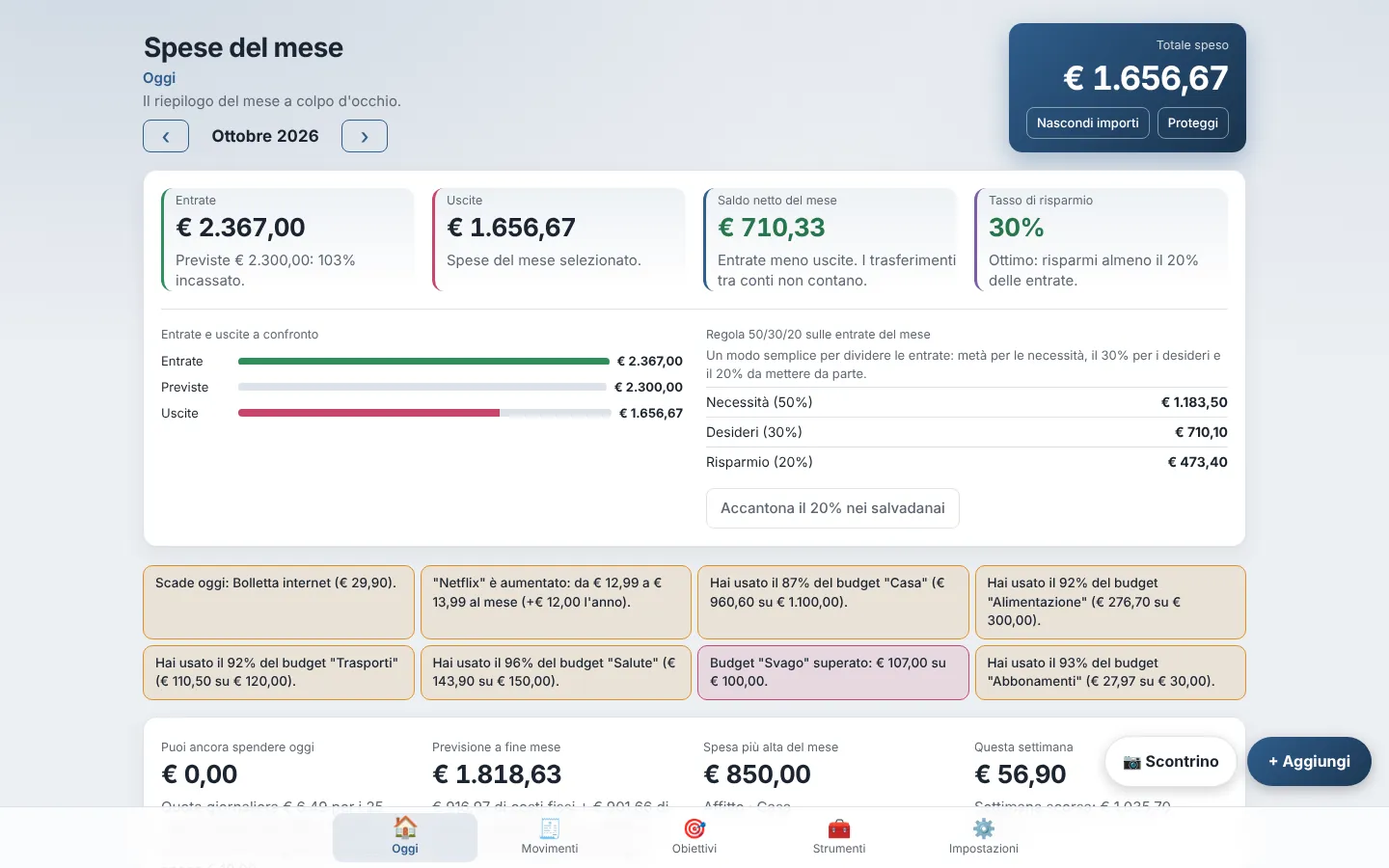This screenshot has height=868, width=1389.
Task: Open the Salute budget 96% alert
Action: pos(556,672)
